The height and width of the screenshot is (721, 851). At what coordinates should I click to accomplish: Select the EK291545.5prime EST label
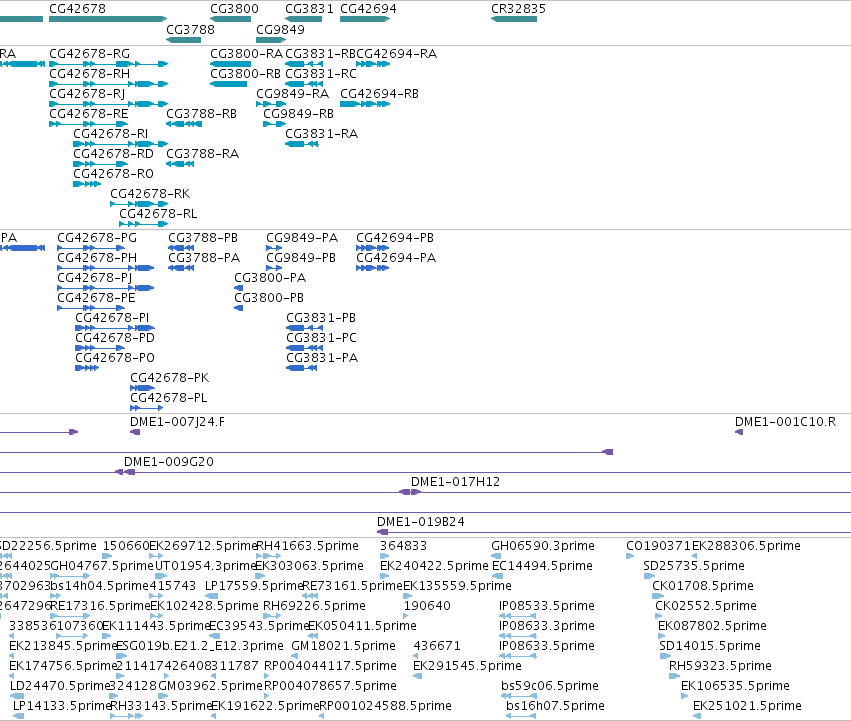(467, 667)
